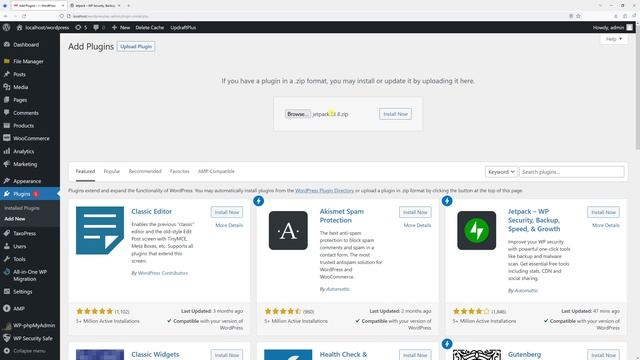Open the comments bubble icon in admin bar
This screenshot has width=640, height=360.
pyautogui.click(x=96, y=27)
